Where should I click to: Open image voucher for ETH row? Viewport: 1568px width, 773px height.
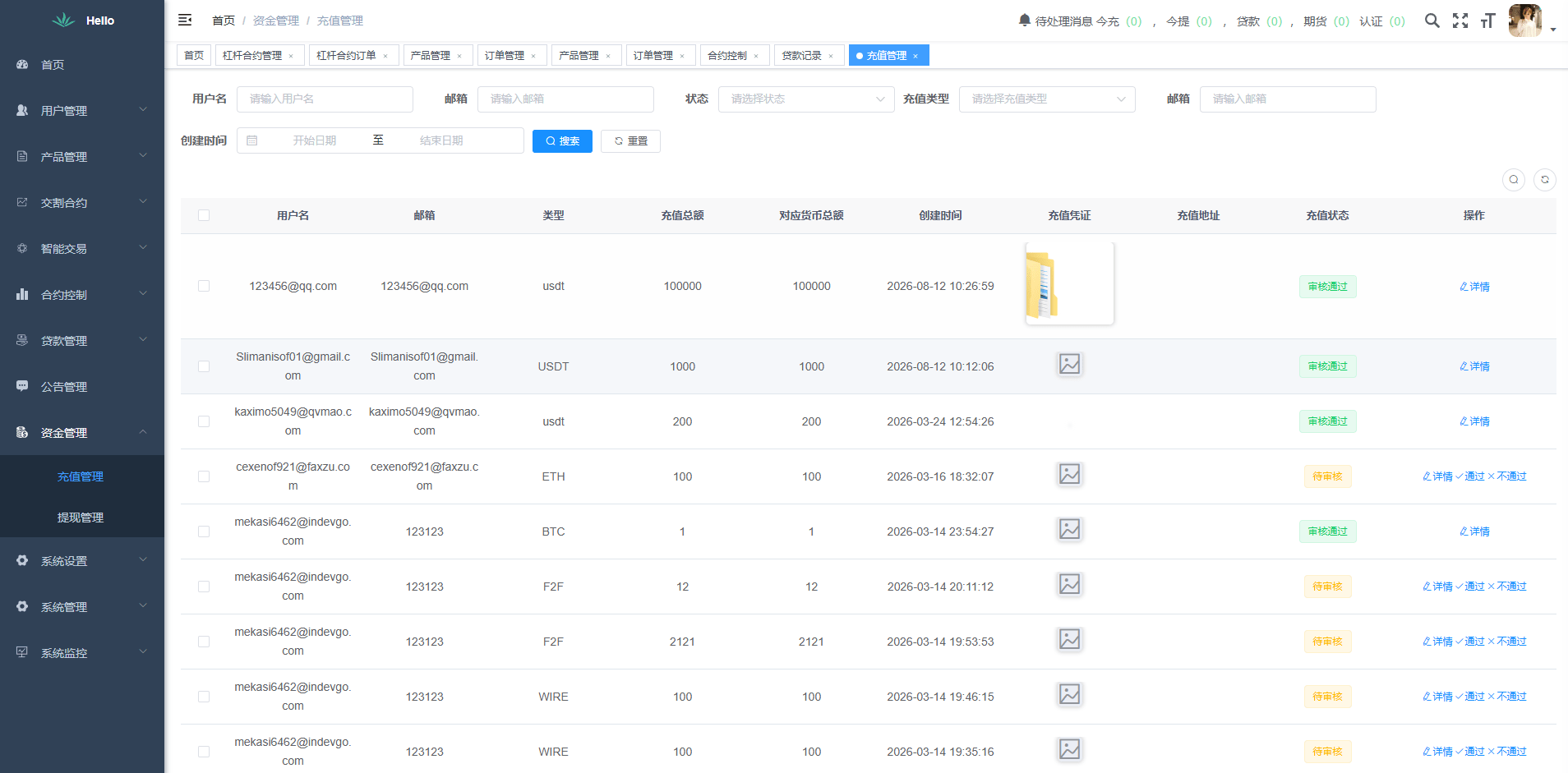(1069, 474)
